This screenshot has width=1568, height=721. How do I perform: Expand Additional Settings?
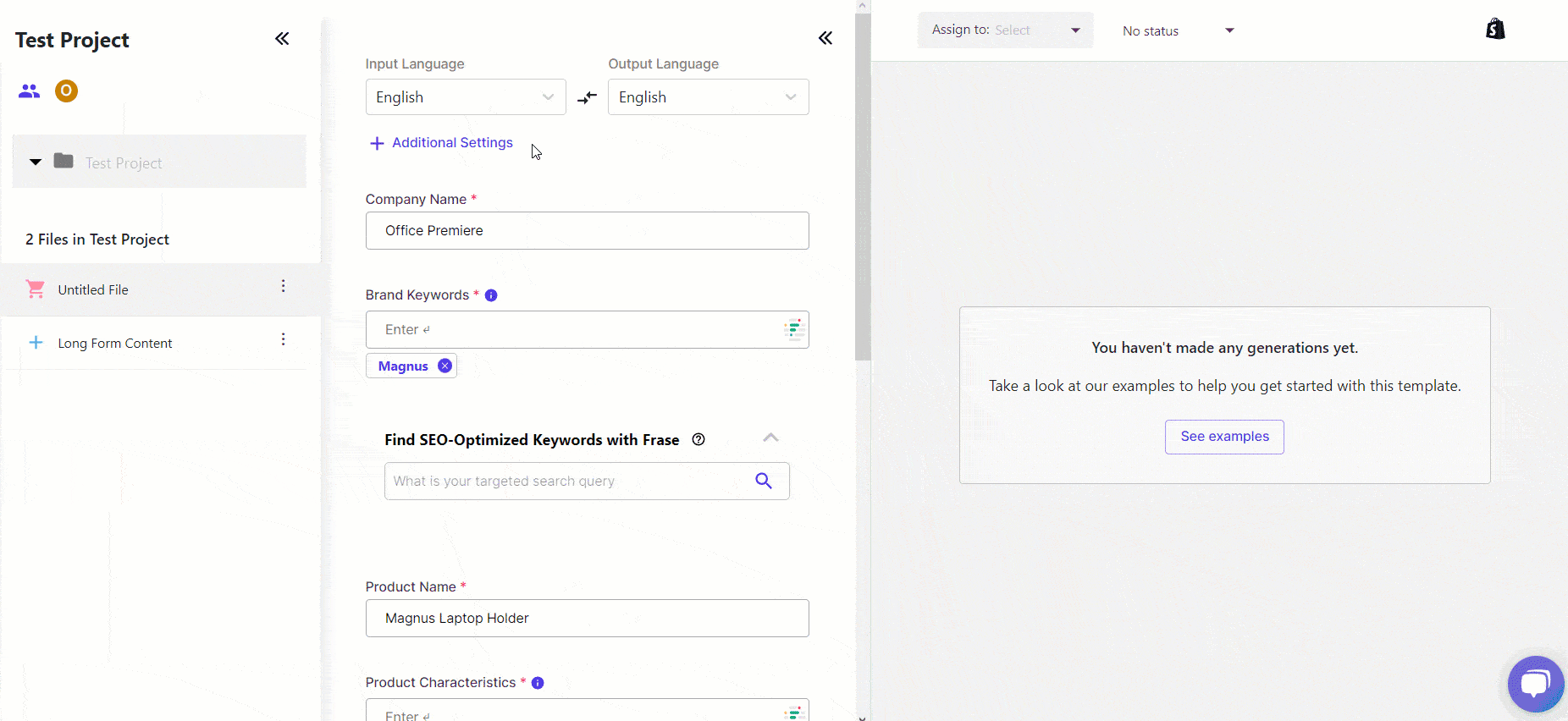point(441,143)
